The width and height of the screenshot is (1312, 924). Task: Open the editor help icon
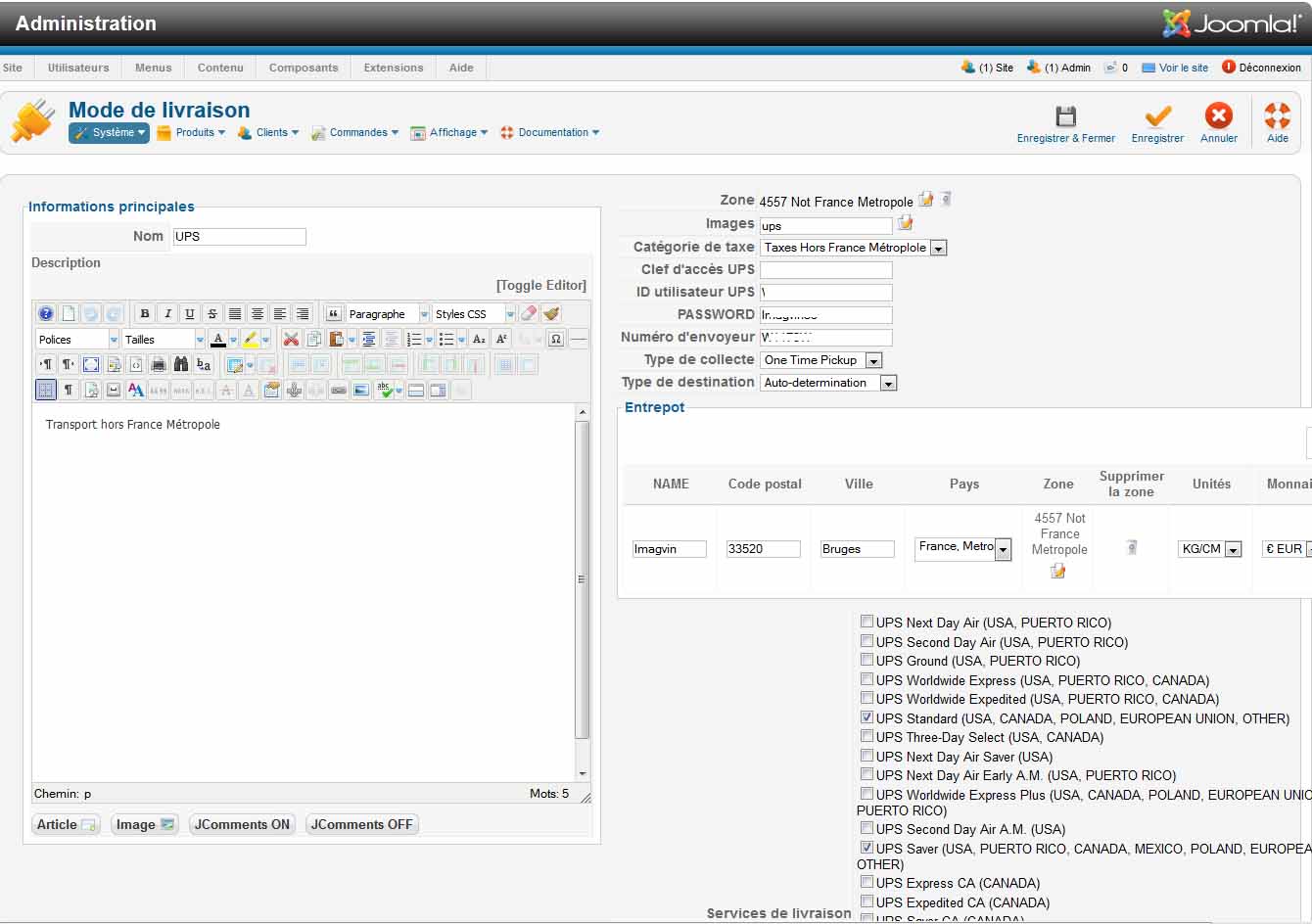coord(46,314)
